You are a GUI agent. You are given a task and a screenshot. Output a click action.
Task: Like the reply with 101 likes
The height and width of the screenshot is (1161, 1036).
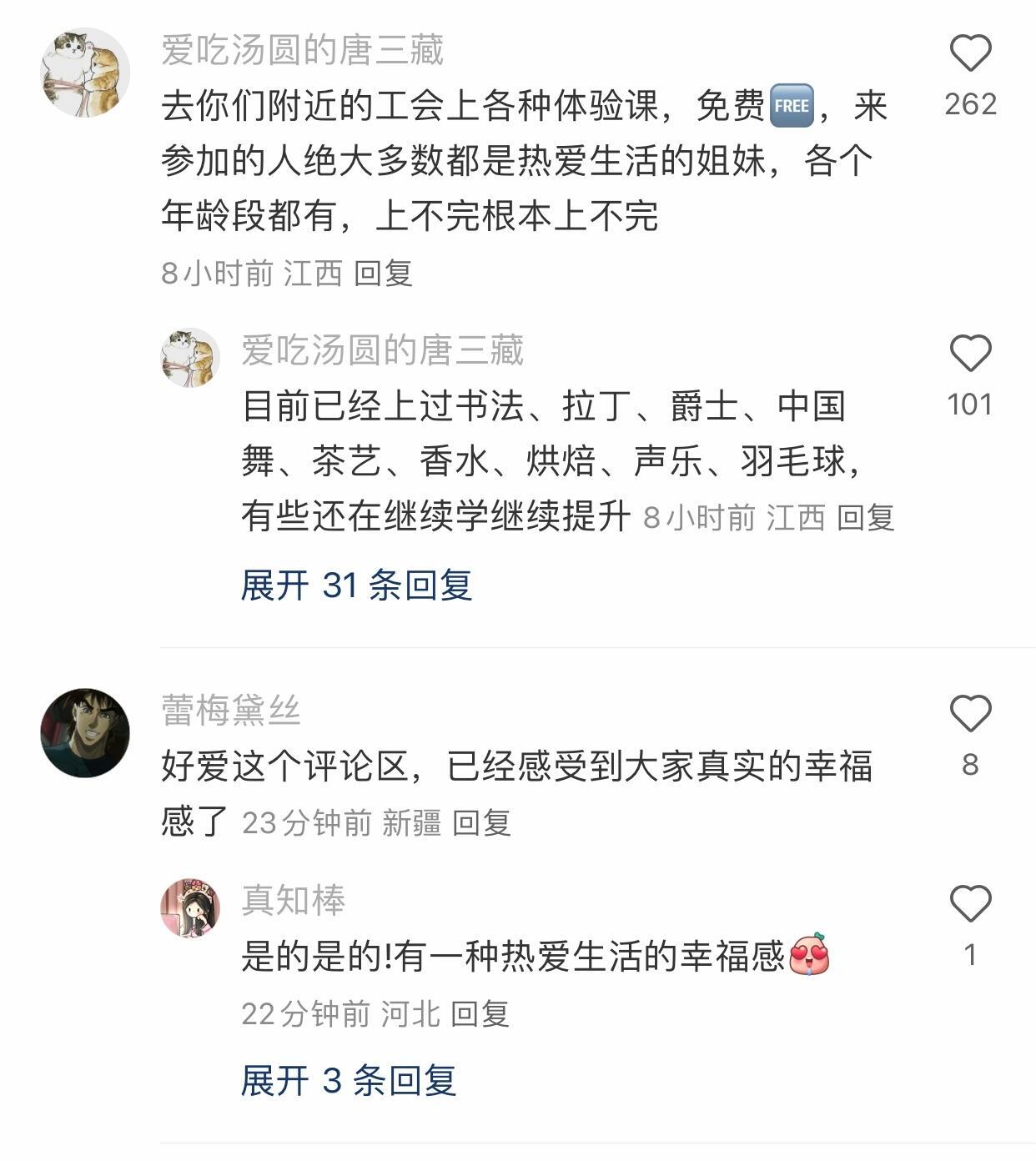point(970,354)
